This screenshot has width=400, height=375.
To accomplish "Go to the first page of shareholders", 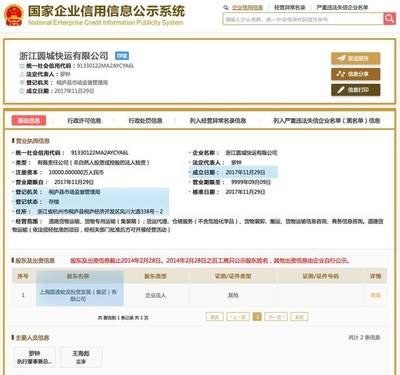I will tap(215, 316).
